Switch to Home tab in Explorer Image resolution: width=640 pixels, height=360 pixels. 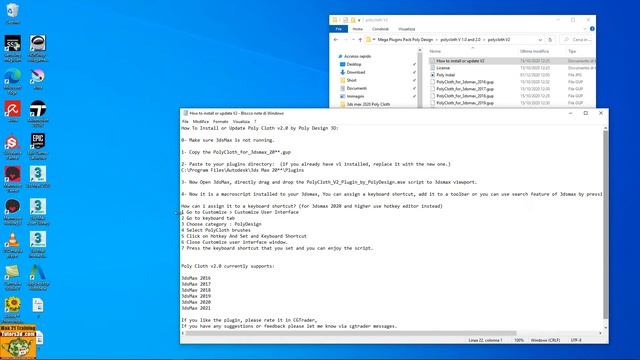(358, 29)
